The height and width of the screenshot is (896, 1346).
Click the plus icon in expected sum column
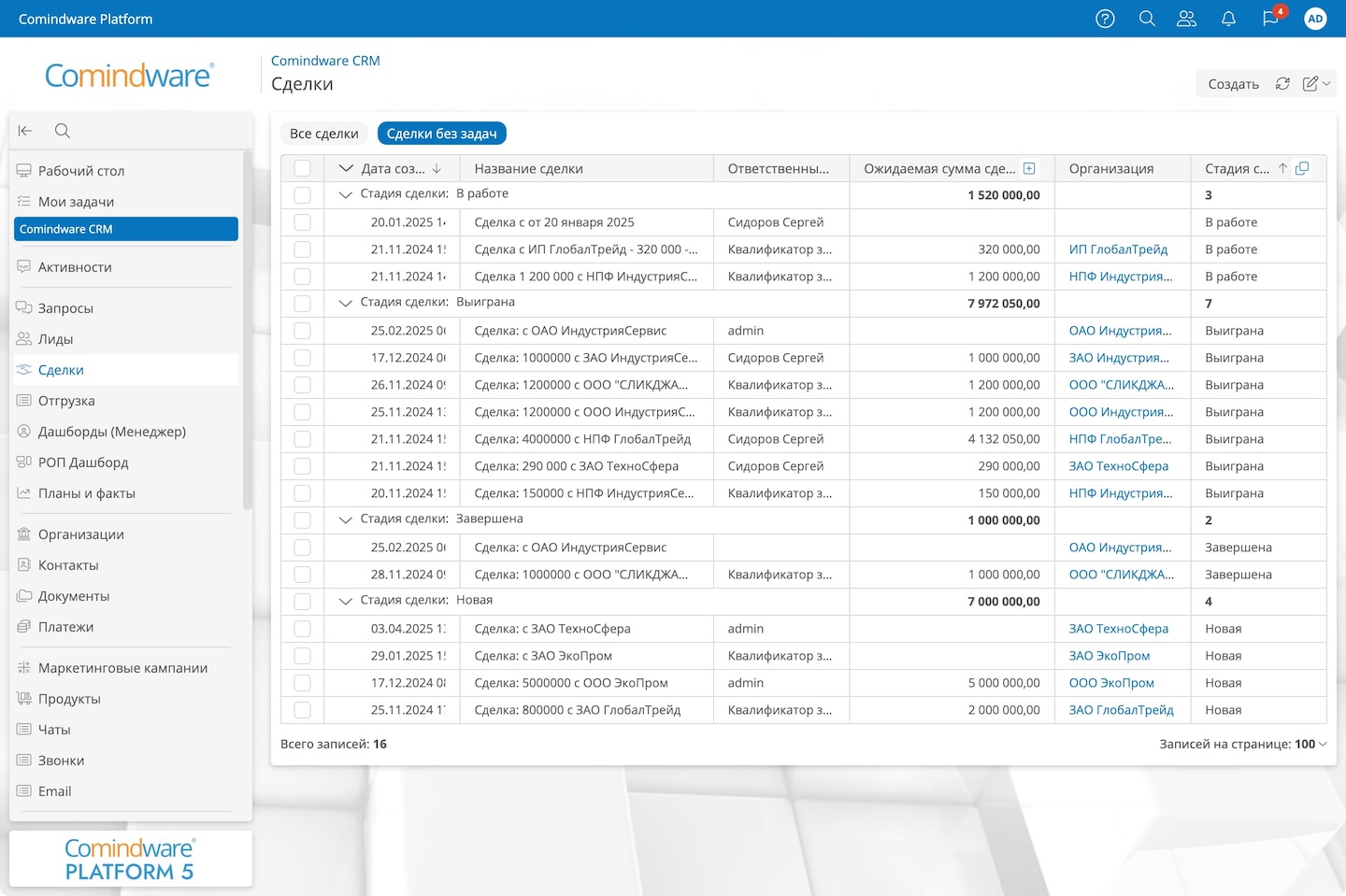tap(1029, 168)
